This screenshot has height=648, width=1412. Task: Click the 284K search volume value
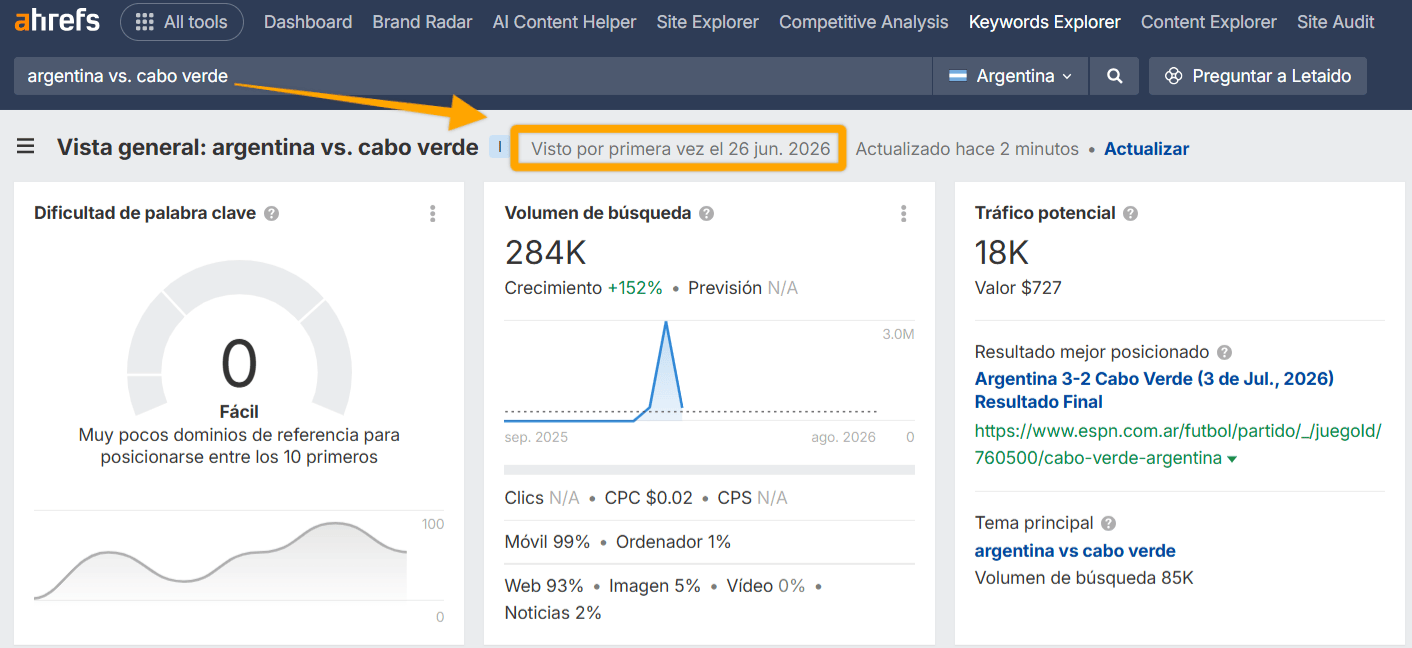545,252
